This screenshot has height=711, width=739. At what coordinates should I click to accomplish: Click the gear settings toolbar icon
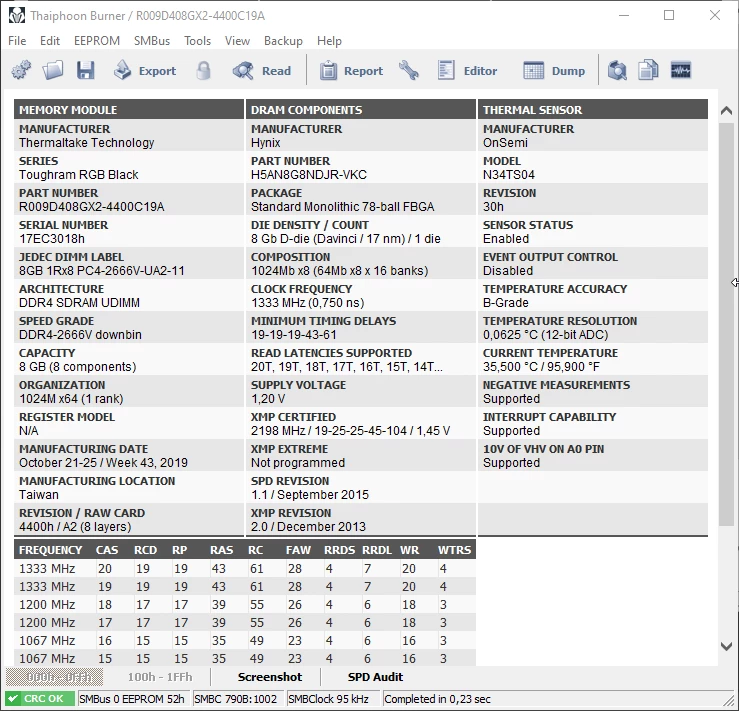coord(21,71)
